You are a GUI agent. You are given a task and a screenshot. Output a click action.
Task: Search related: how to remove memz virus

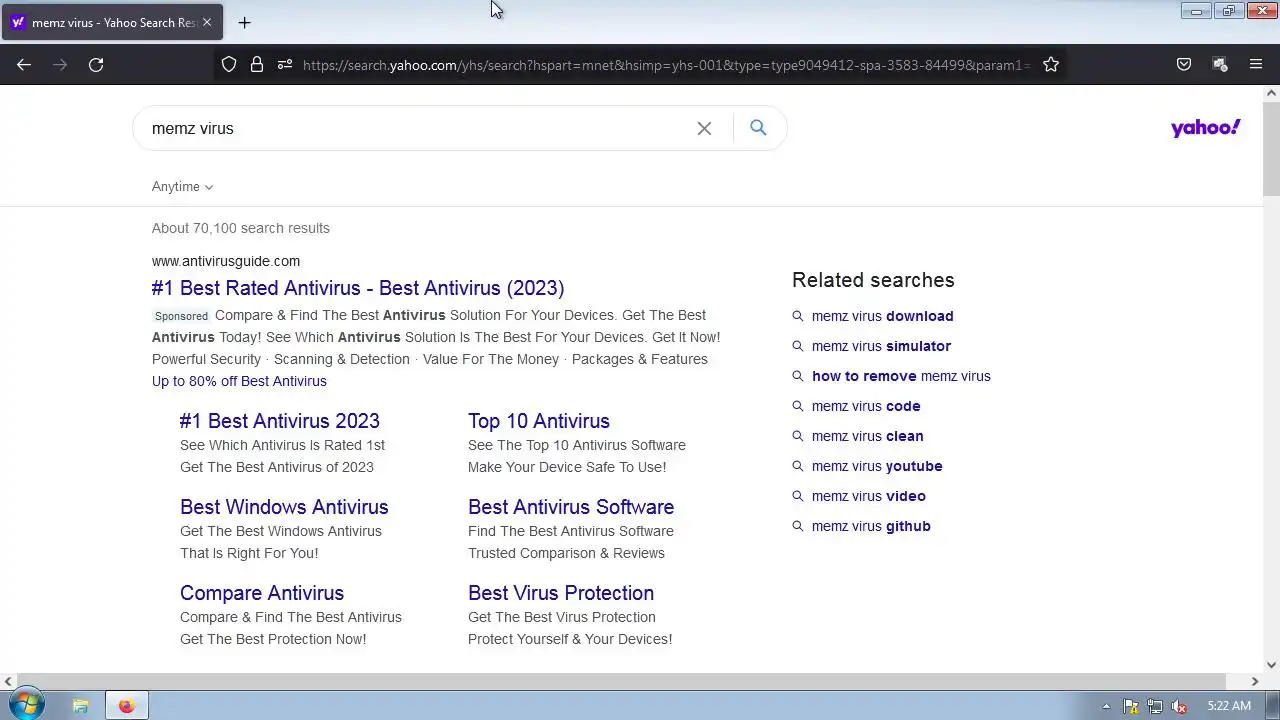[901, 376]
